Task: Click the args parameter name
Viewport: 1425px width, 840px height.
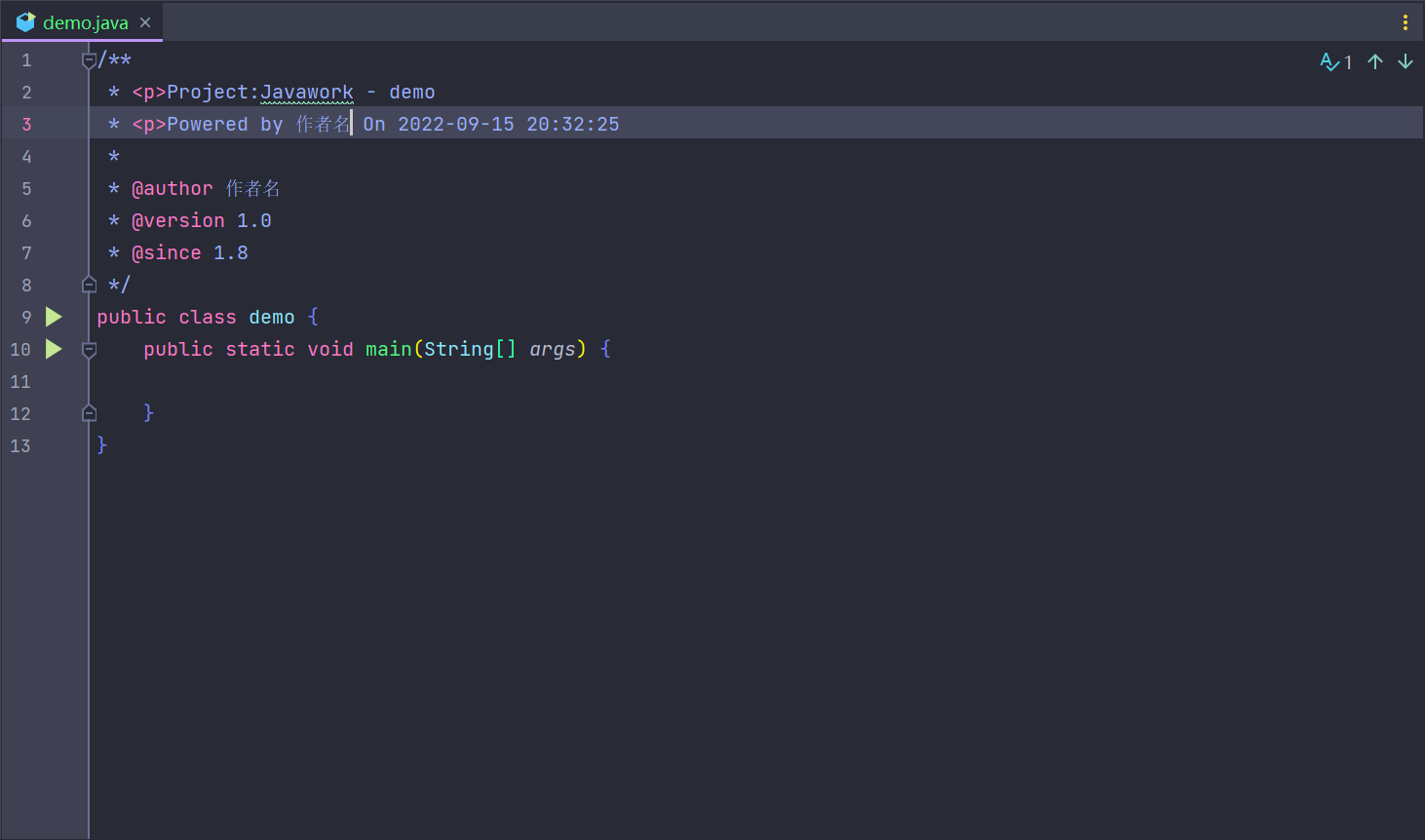Action: pyautogui.click(x=553, y=350)
